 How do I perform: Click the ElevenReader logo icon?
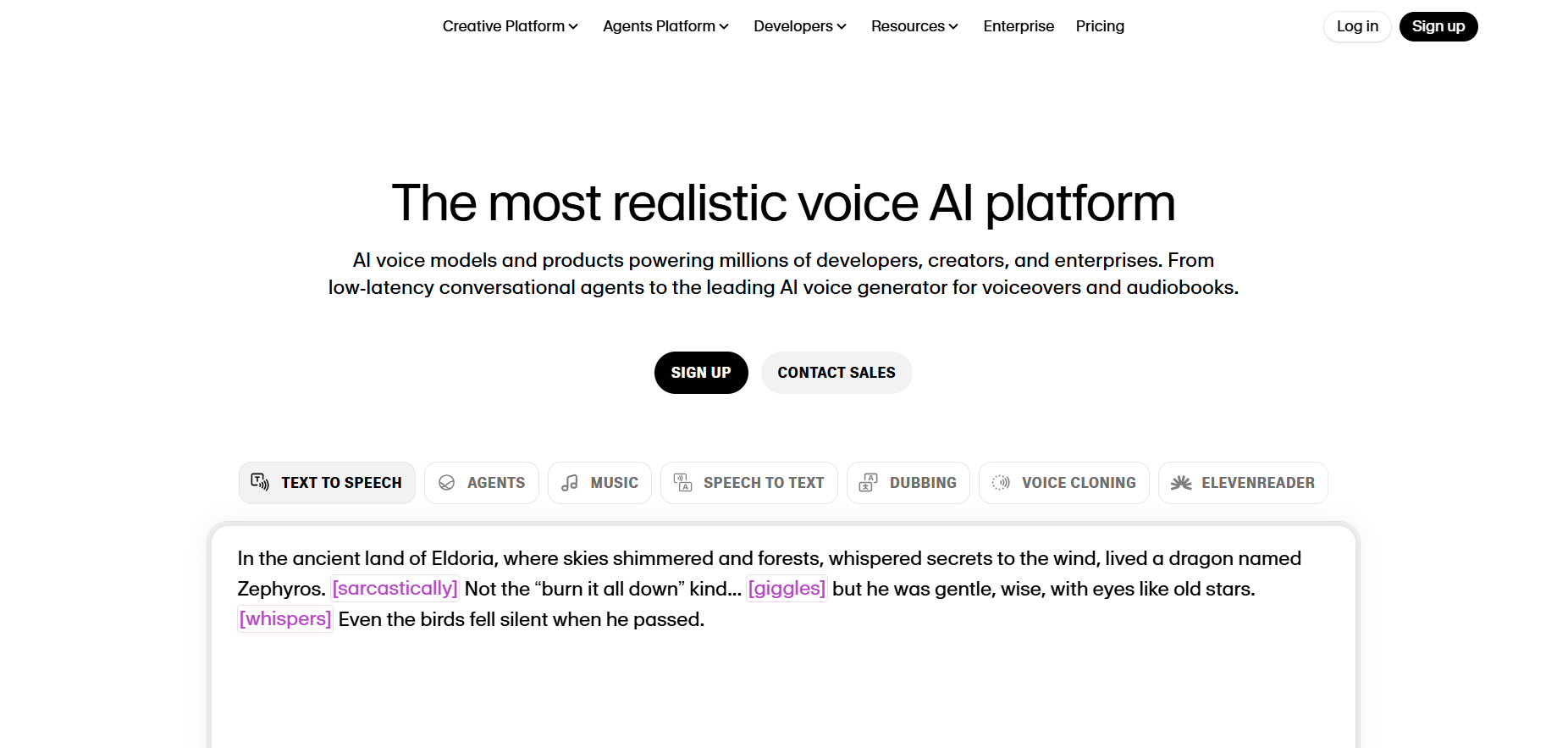(1180, 483)
